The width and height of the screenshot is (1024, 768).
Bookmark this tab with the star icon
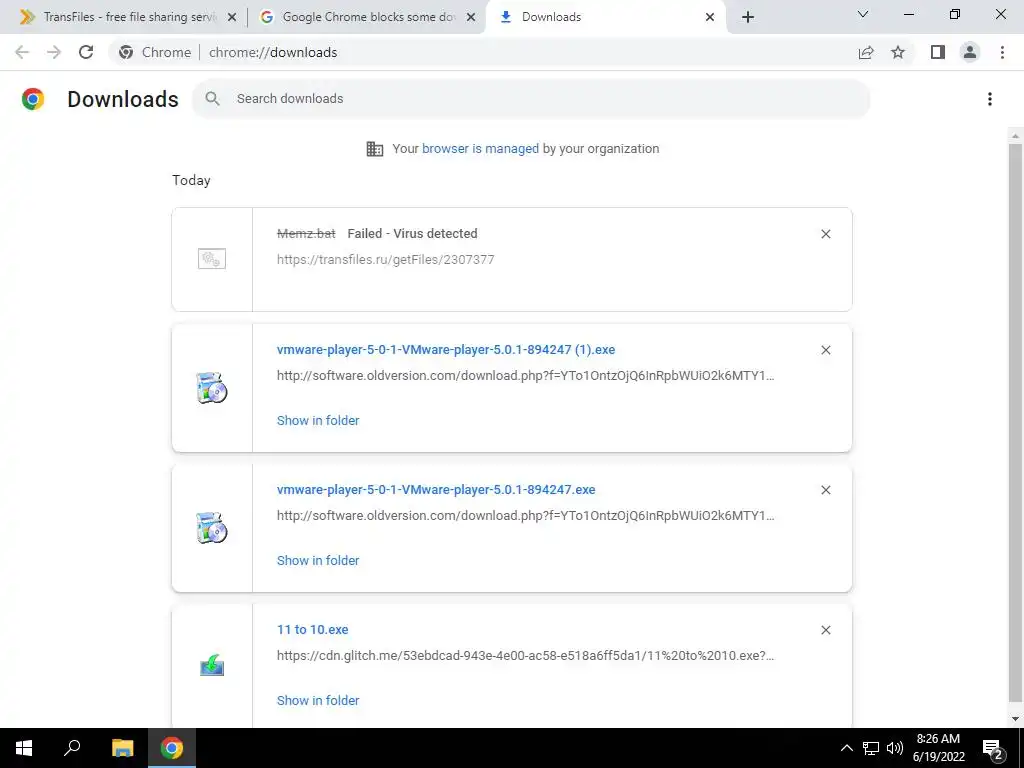click(898, 52)
